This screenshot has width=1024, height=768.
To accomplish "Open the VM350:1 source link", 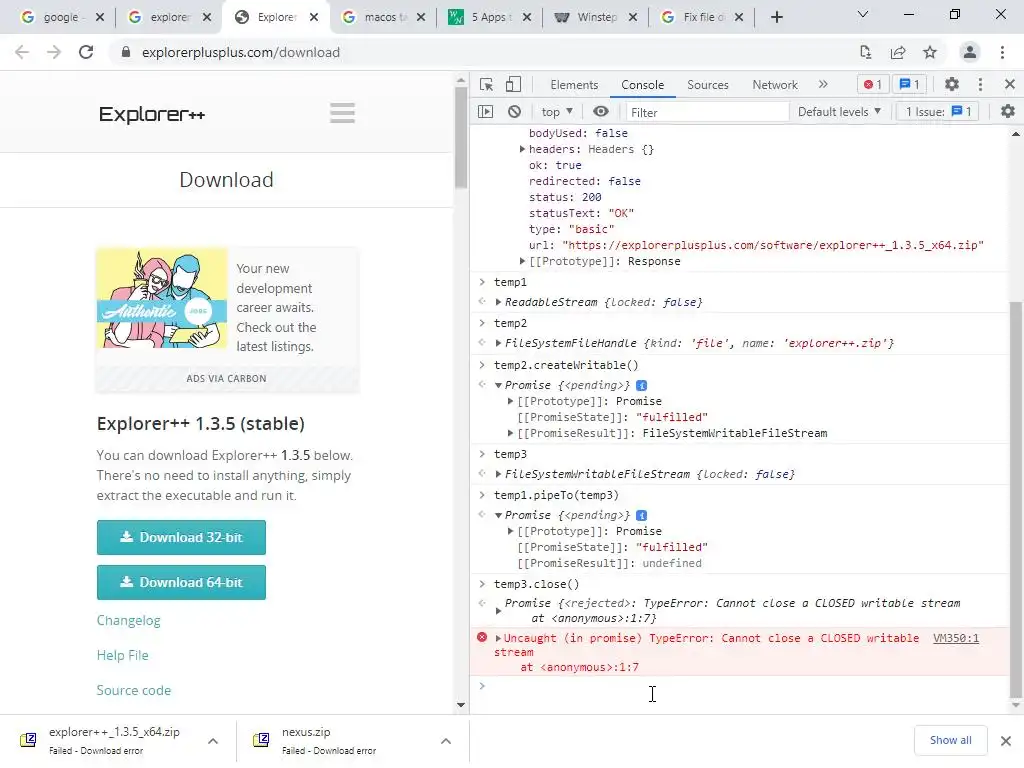I will pos(955,638).
